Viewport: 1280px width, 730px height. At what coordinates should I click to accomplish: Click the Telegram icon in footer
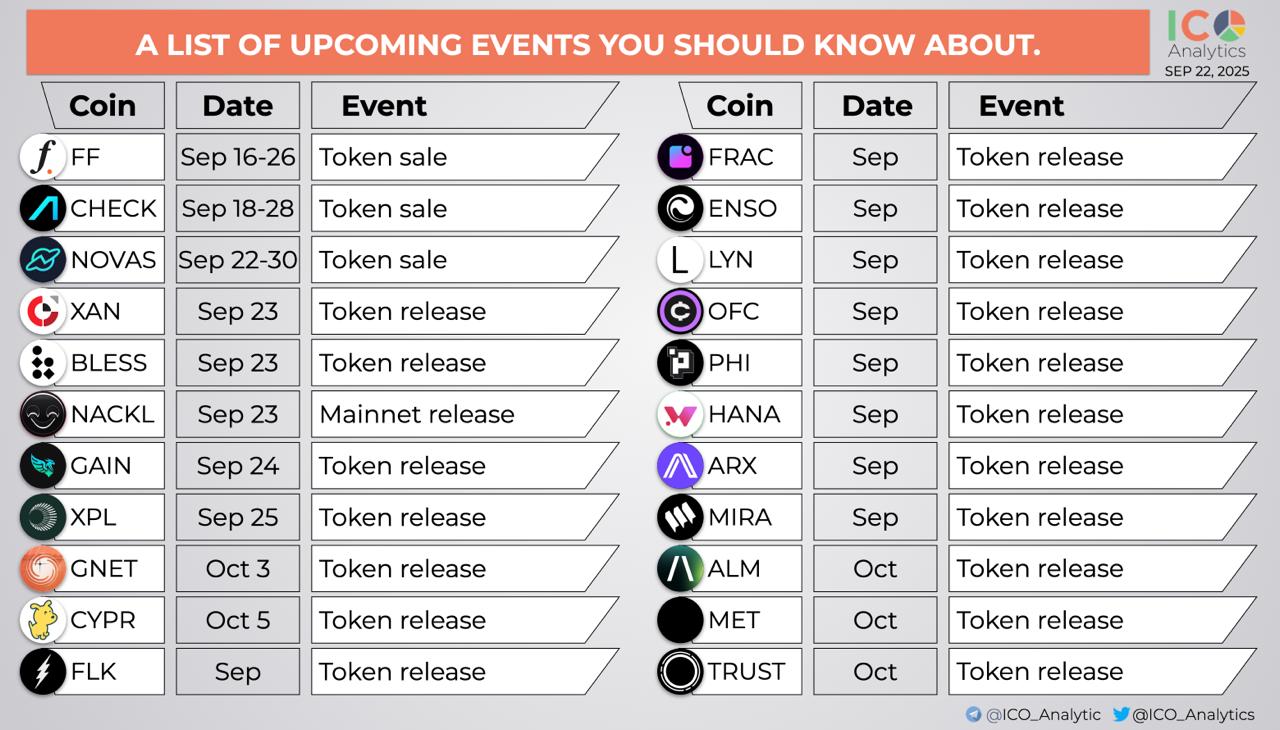click(x=973, y=714)
